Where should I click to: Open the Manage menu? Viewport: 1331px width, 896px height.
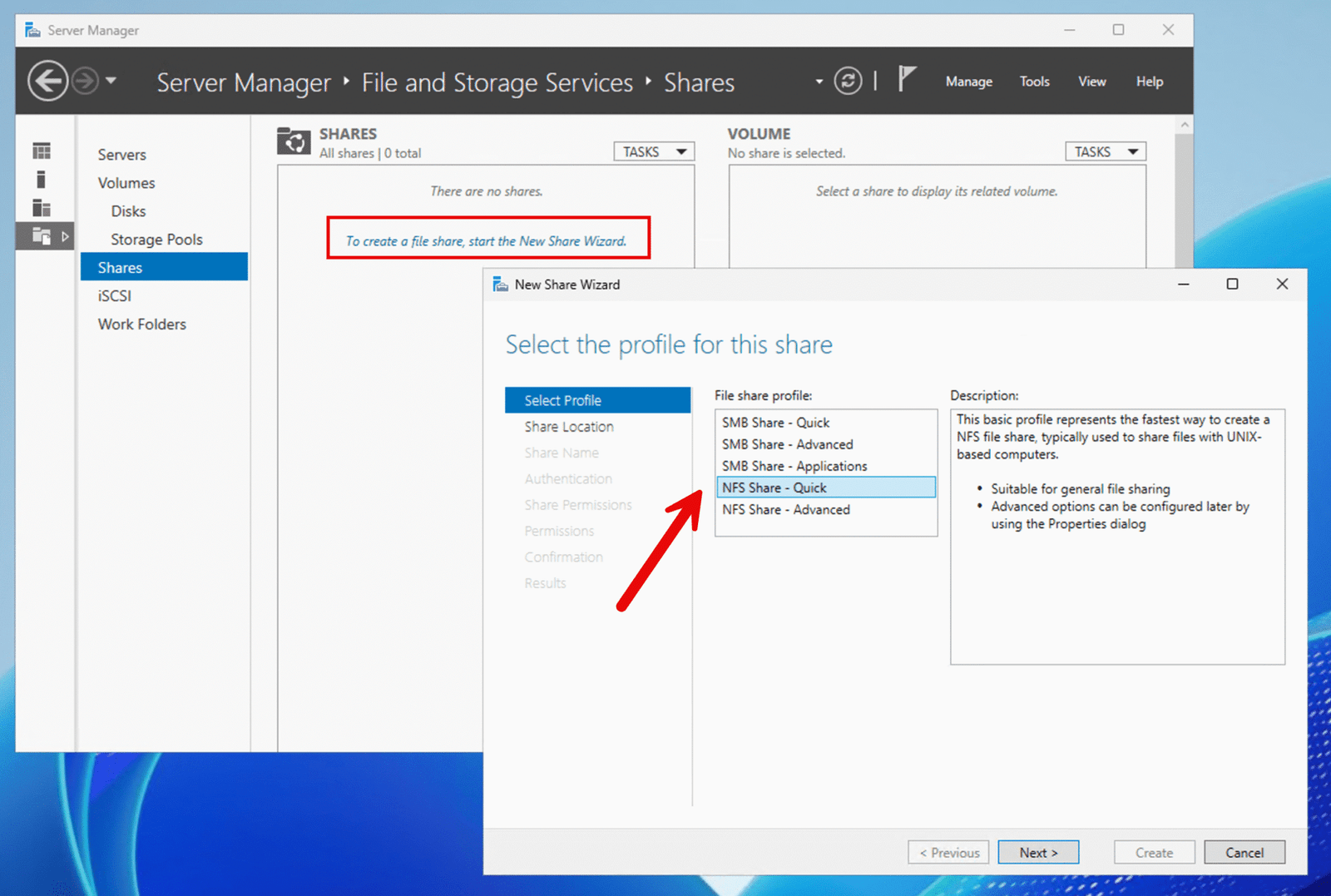pyautogui.click(x=967, y=81)
